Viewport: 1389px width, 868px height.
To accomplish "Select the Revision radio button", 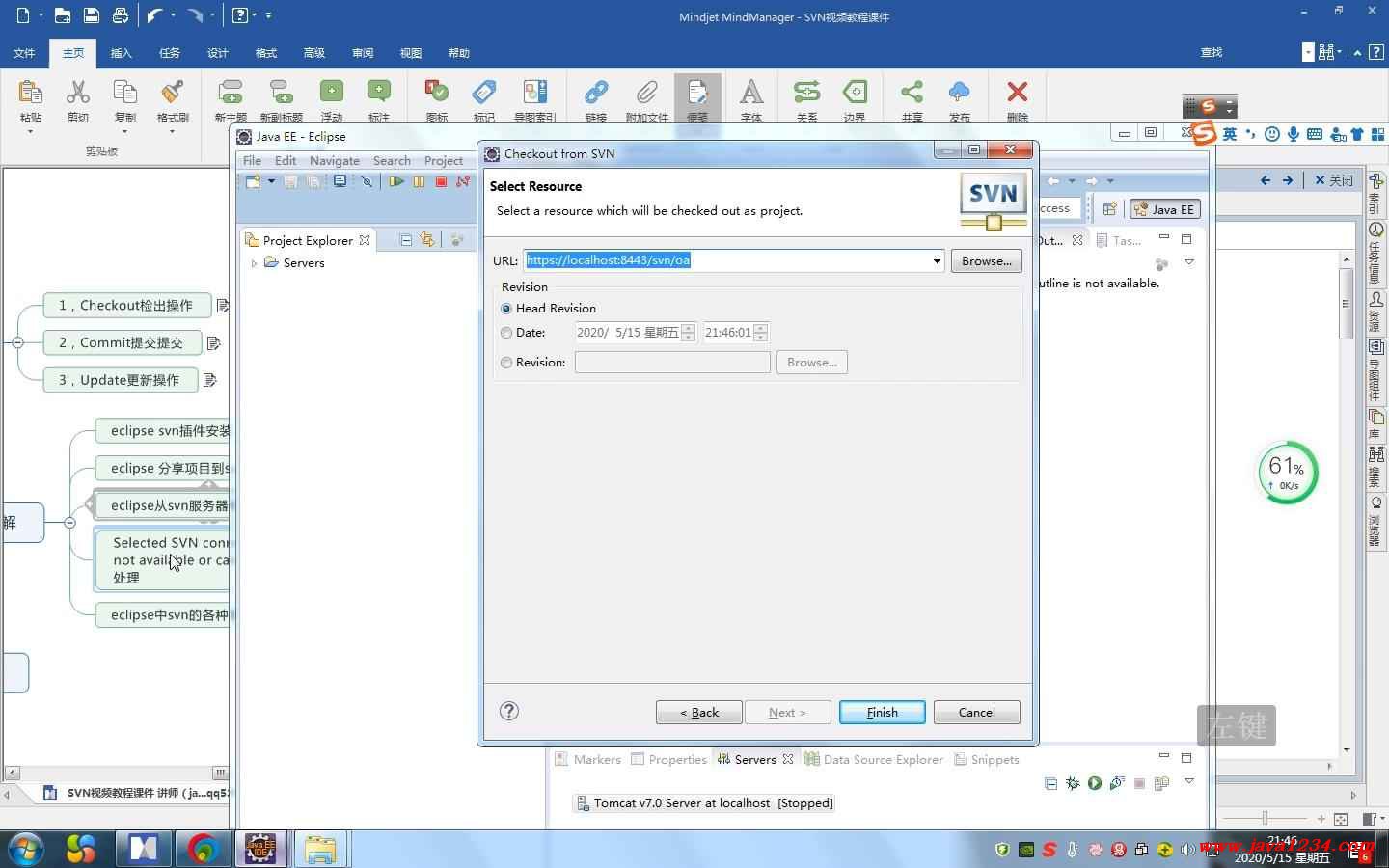I will tap(506, 363).
